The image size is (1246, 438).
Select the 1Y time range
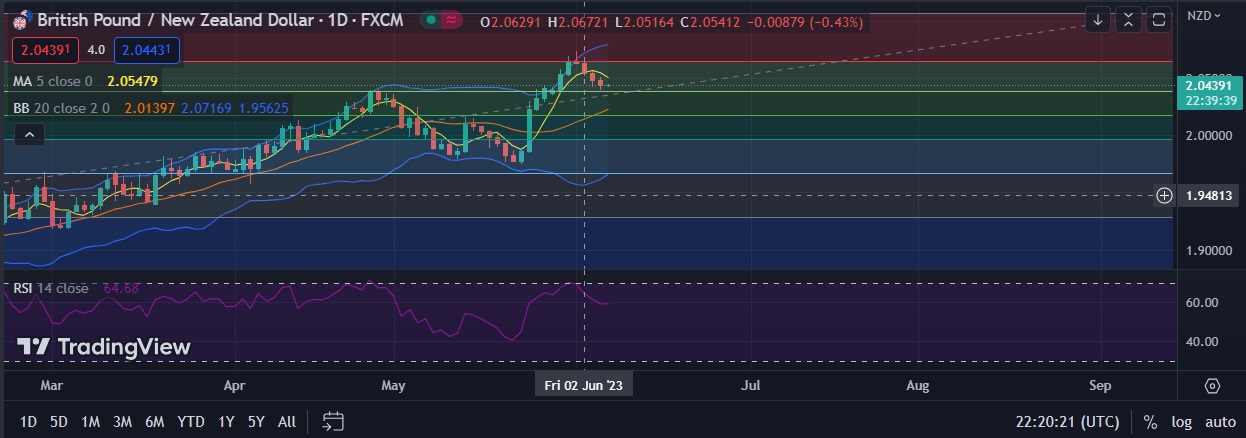(x=226, y=422)
